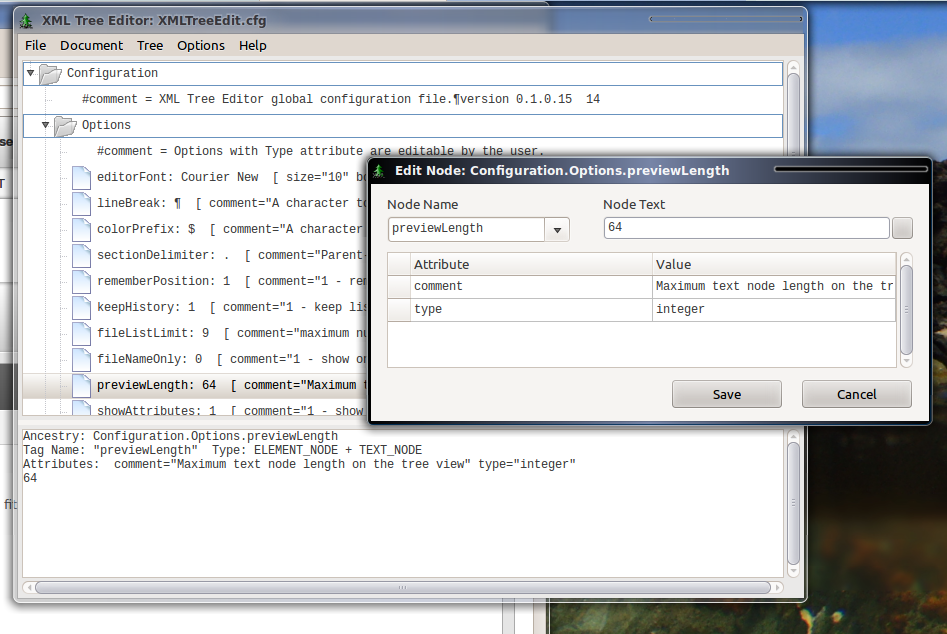Click the Node Text input field
The width and height of the screenshot is (947, 634).
coord(746,228)
